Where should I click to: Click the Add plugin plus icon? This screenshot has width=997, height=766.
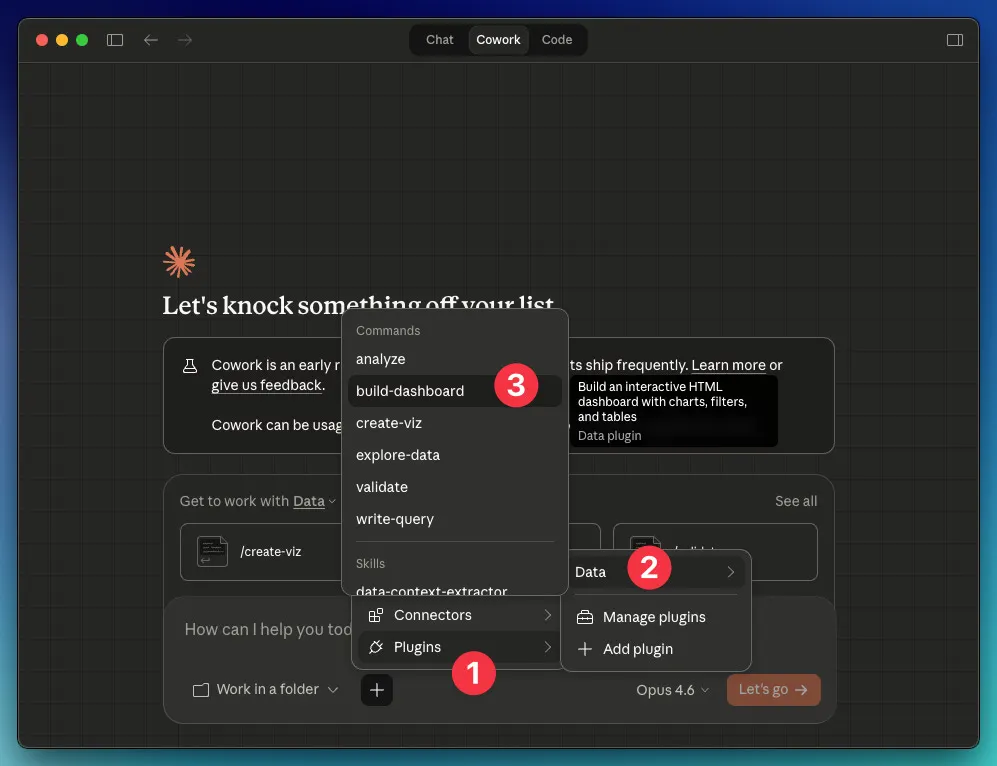pos(585,649)
